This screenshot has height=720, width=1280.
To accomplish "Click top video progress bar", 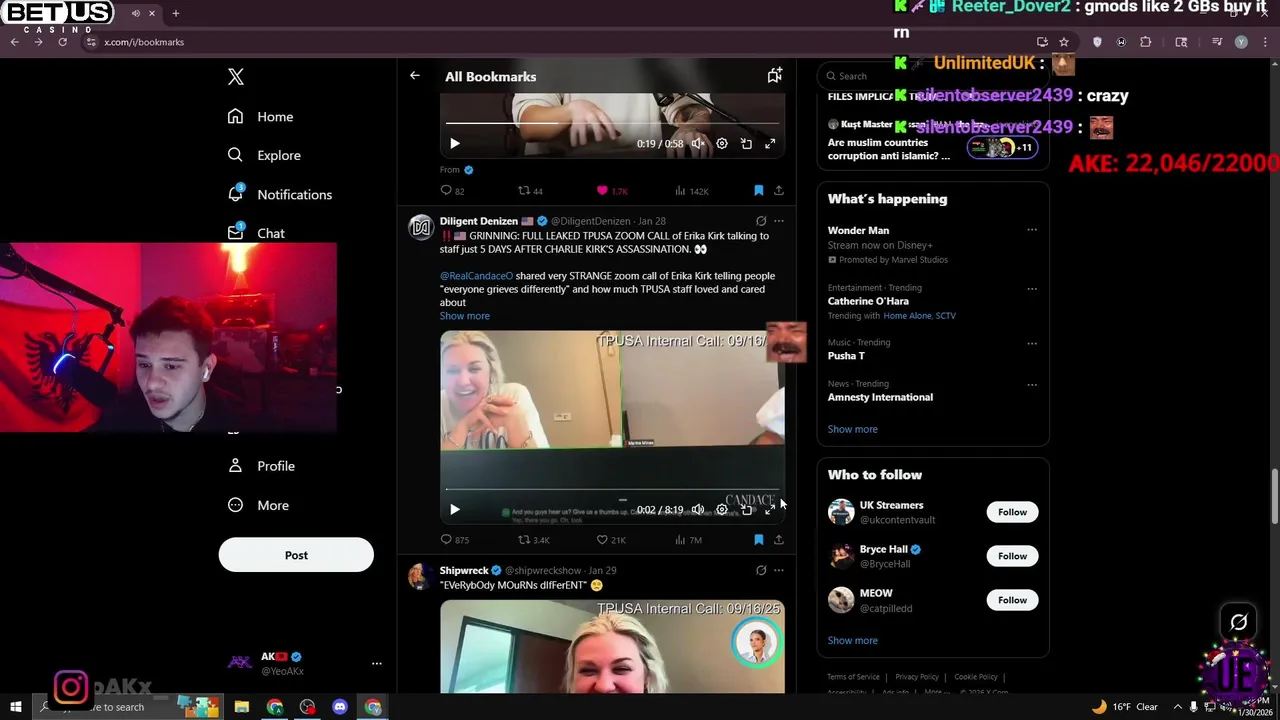I will (612, 123).
